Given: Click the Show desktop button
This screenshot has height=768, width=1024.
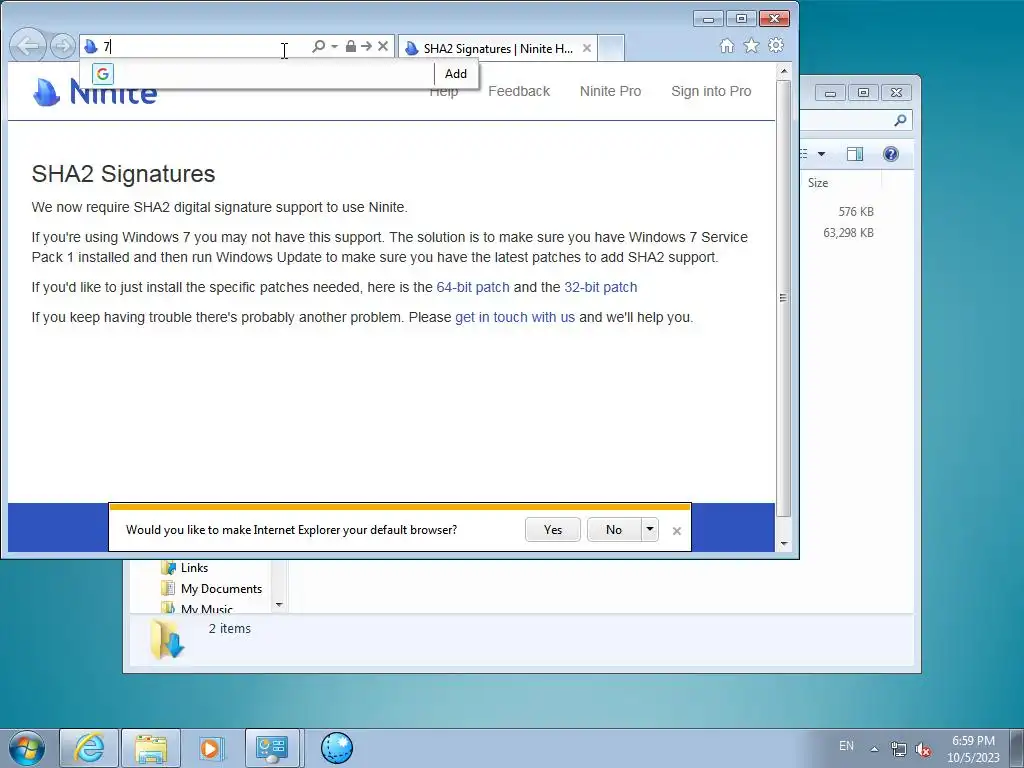Looking at the screenshot, I should pos(1017,748).
